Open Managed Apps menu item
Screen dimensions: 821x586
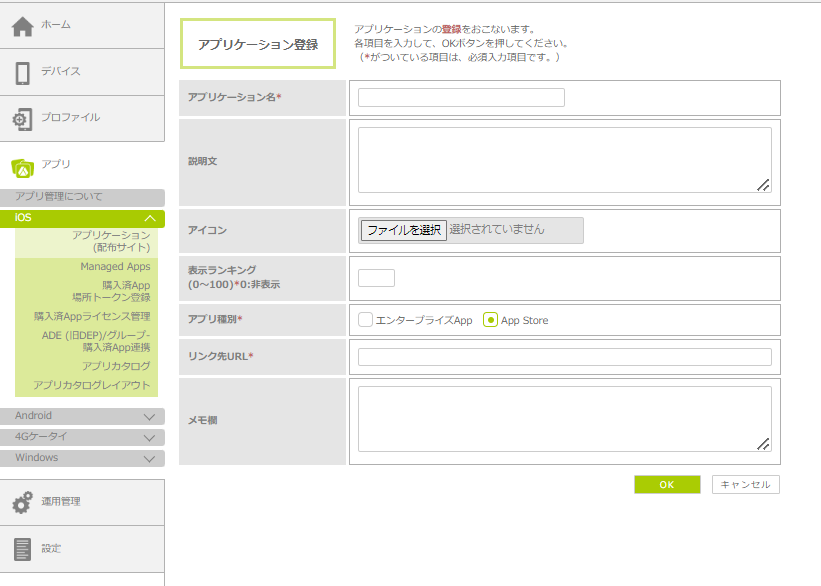[115, 267]
